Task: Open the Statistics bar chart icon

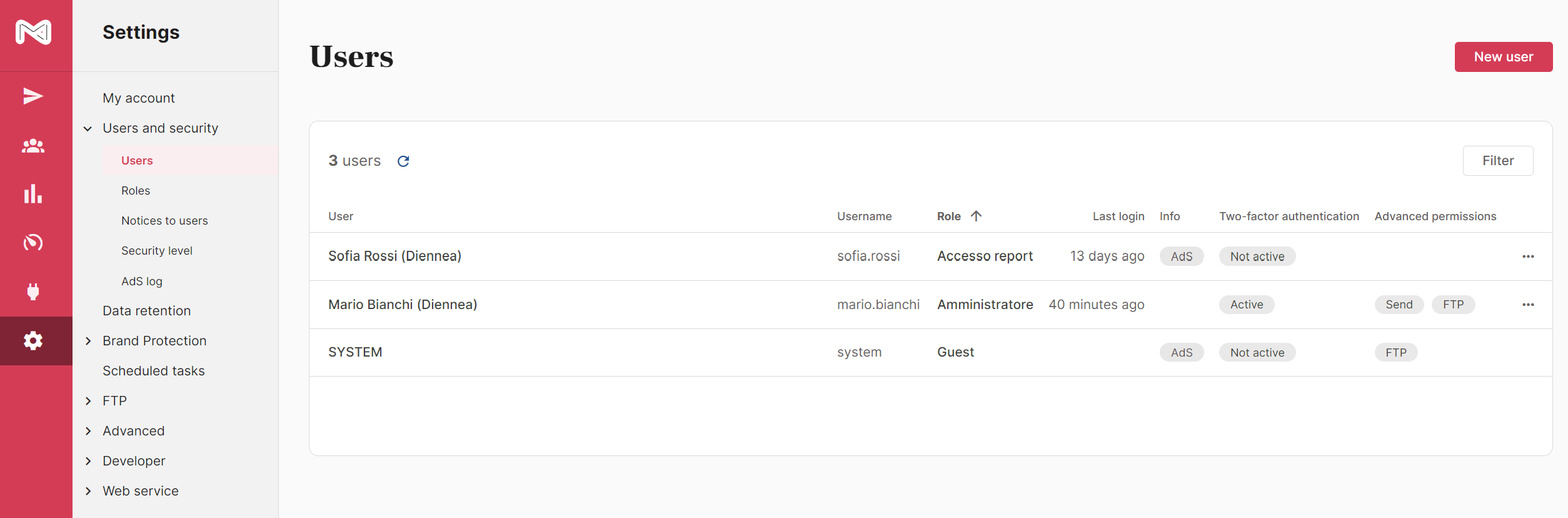Action: click(x=34, y=194)
